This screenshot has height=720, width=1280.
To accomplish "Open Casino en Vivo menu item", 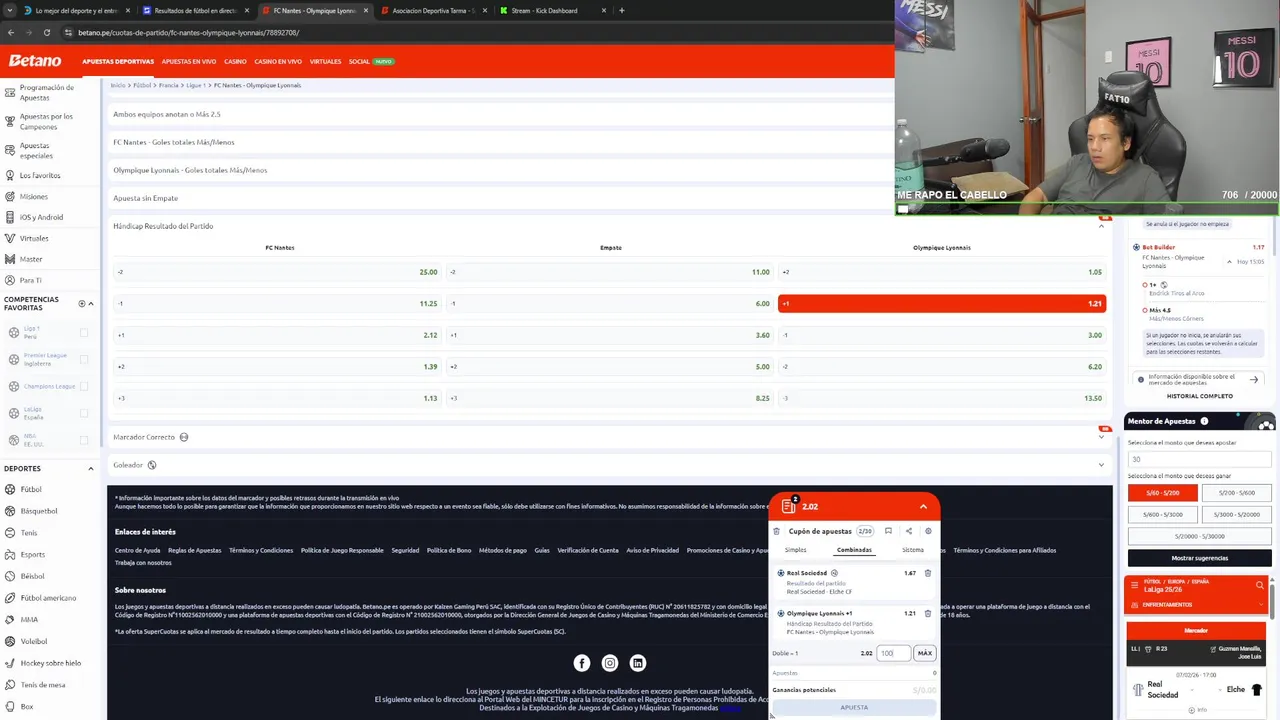I will 278,61.
